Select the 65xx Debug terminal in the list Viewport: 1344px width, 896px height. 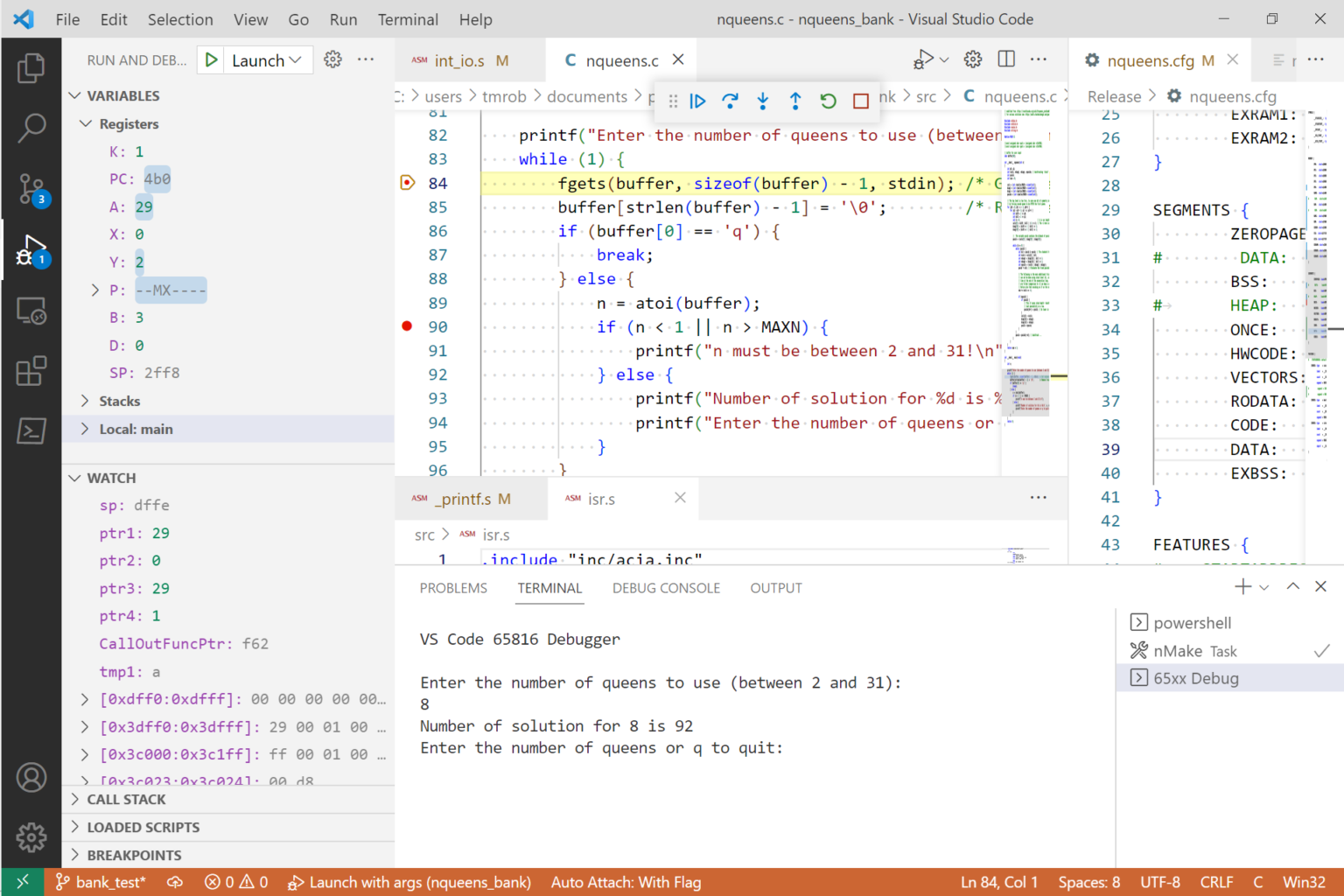pyautogui.click(x=1195, y=677)
